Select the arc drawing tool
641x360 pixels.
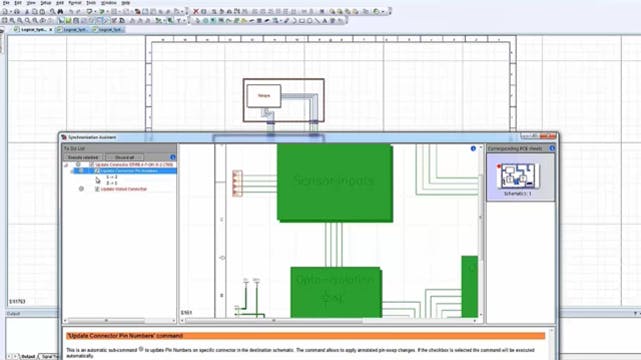(294, 20)
